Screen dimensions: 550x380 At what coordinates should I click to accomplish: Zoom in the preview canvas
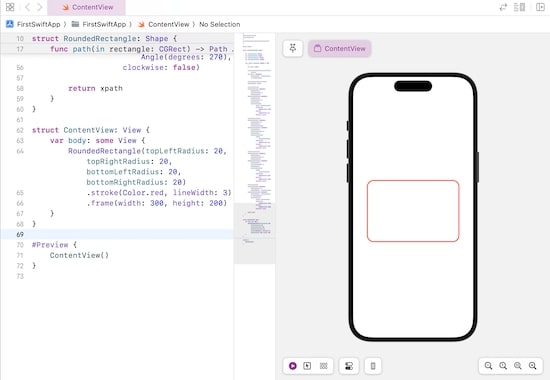(532, 366)
